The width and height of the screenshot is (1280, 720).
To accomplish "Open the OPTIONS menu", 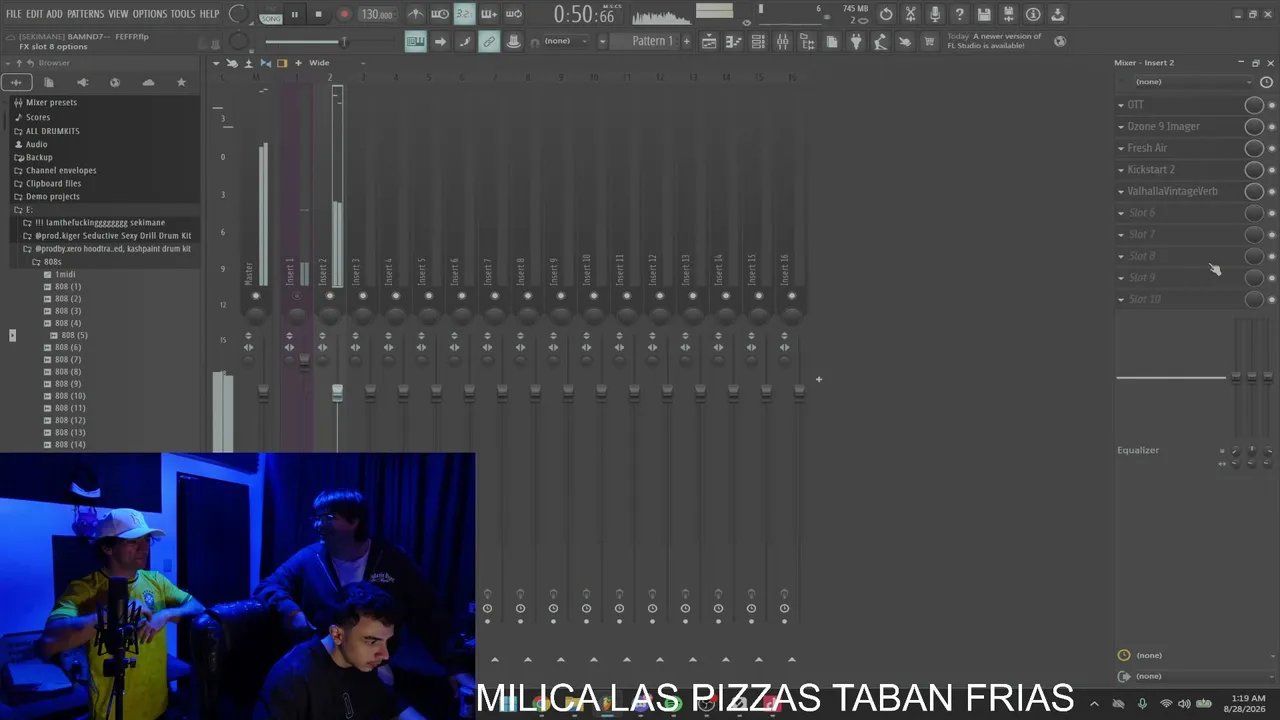I will tap(150, 14).
